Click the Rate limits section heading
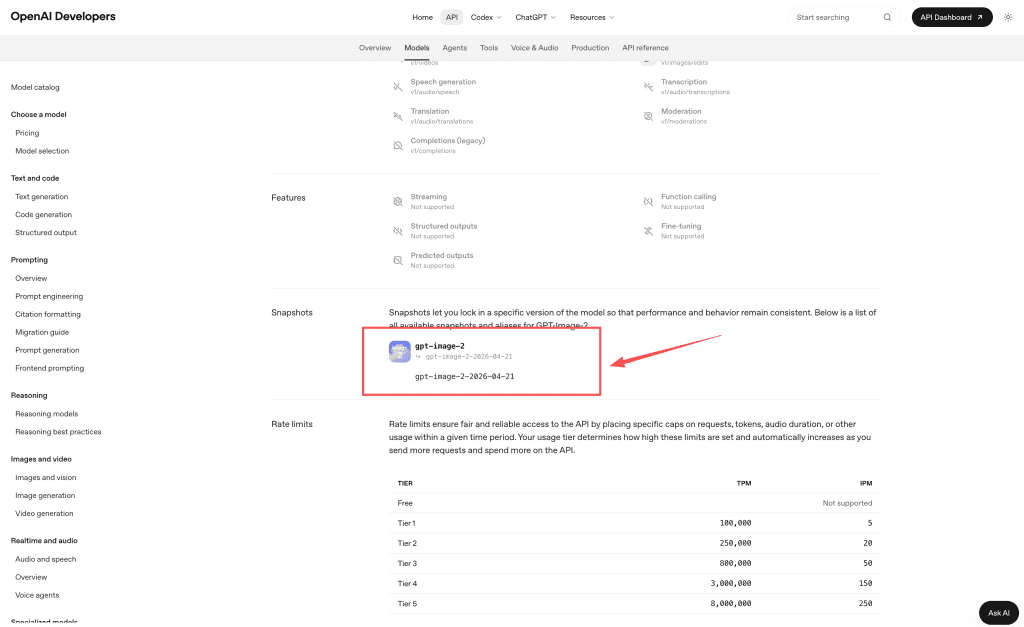The image size is (1024, 627). tap(292, 425)
